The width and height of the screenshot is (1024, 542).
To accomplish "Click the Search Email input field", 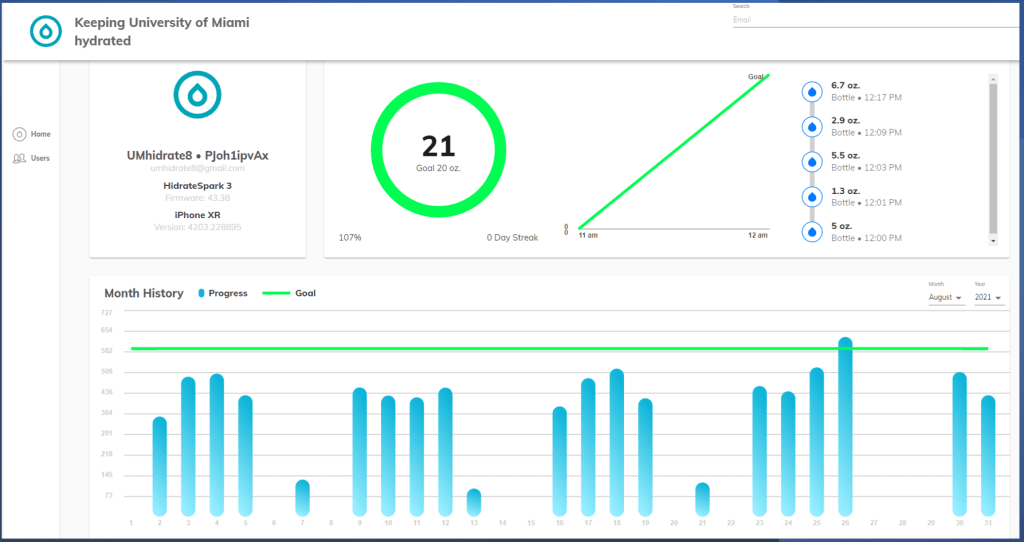I will pos(870,19).
